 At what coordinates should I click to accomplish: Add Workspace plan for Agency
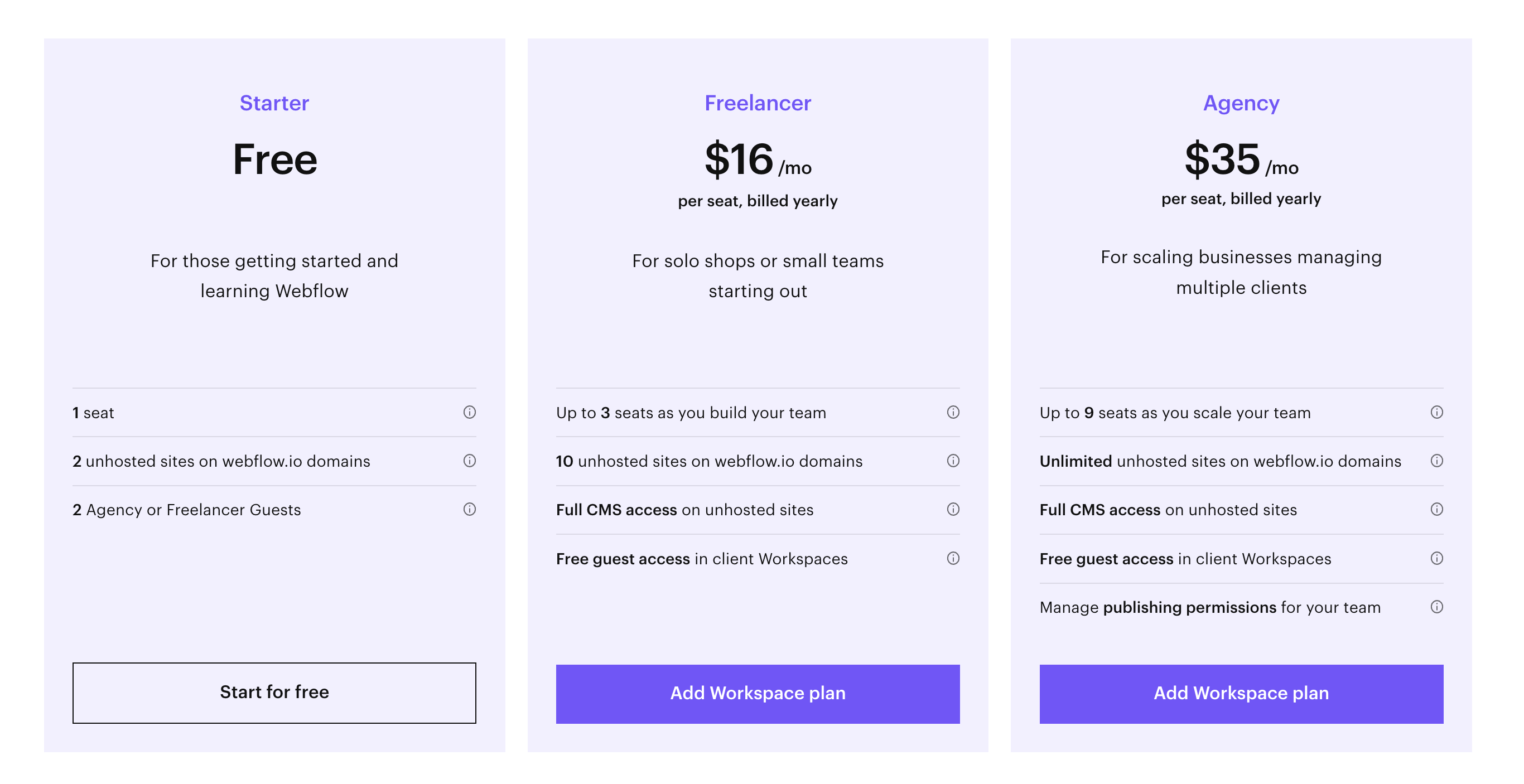(x=1241, y=694)
